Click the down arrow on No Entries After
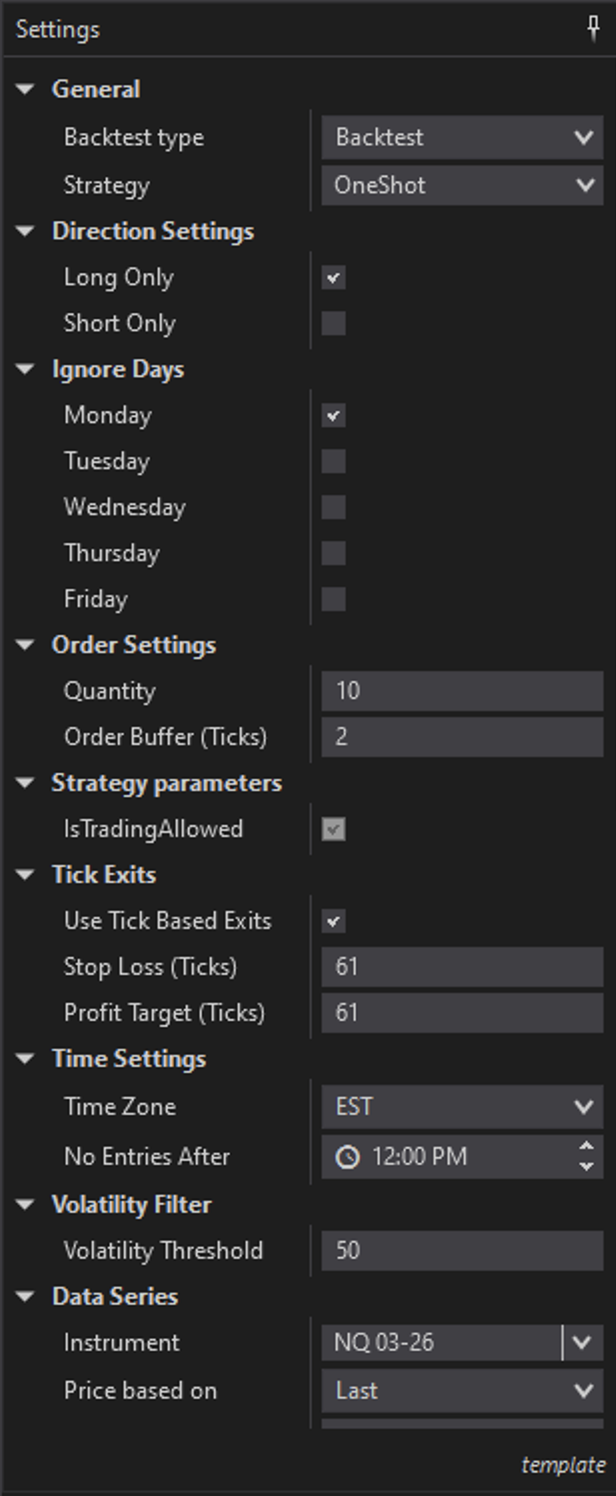The image size is (616, 1496). click(587, 1167)
